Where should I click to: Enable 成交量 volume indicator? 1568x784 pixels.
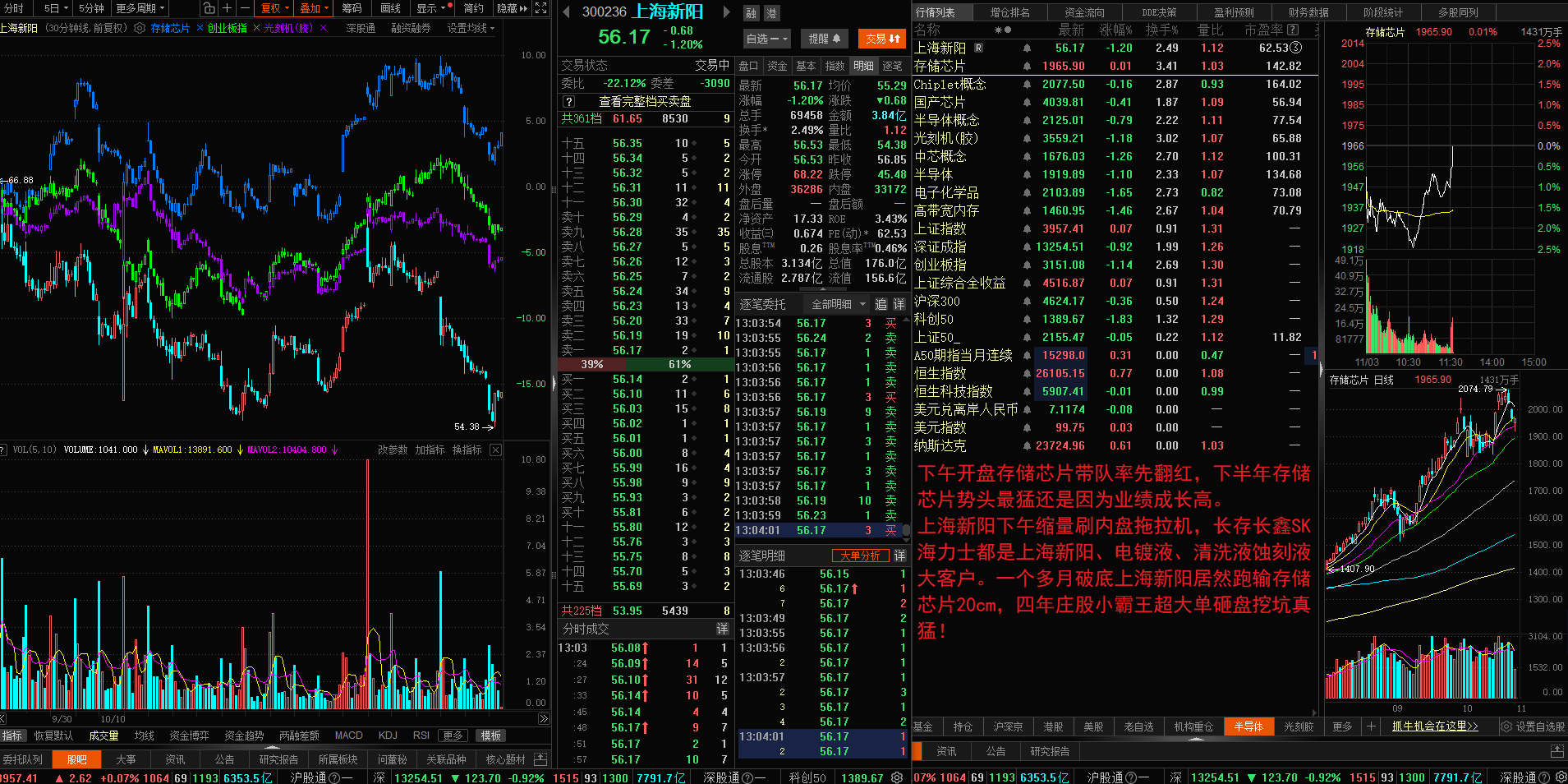click(103, 736)
